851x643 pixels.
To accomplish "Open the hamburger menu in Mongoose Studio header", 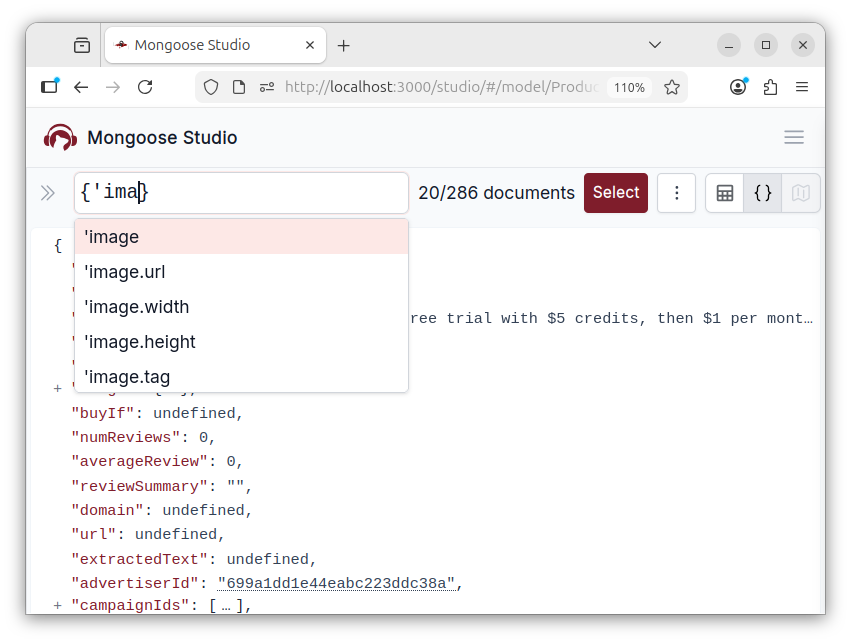I will tap(793, 137).
